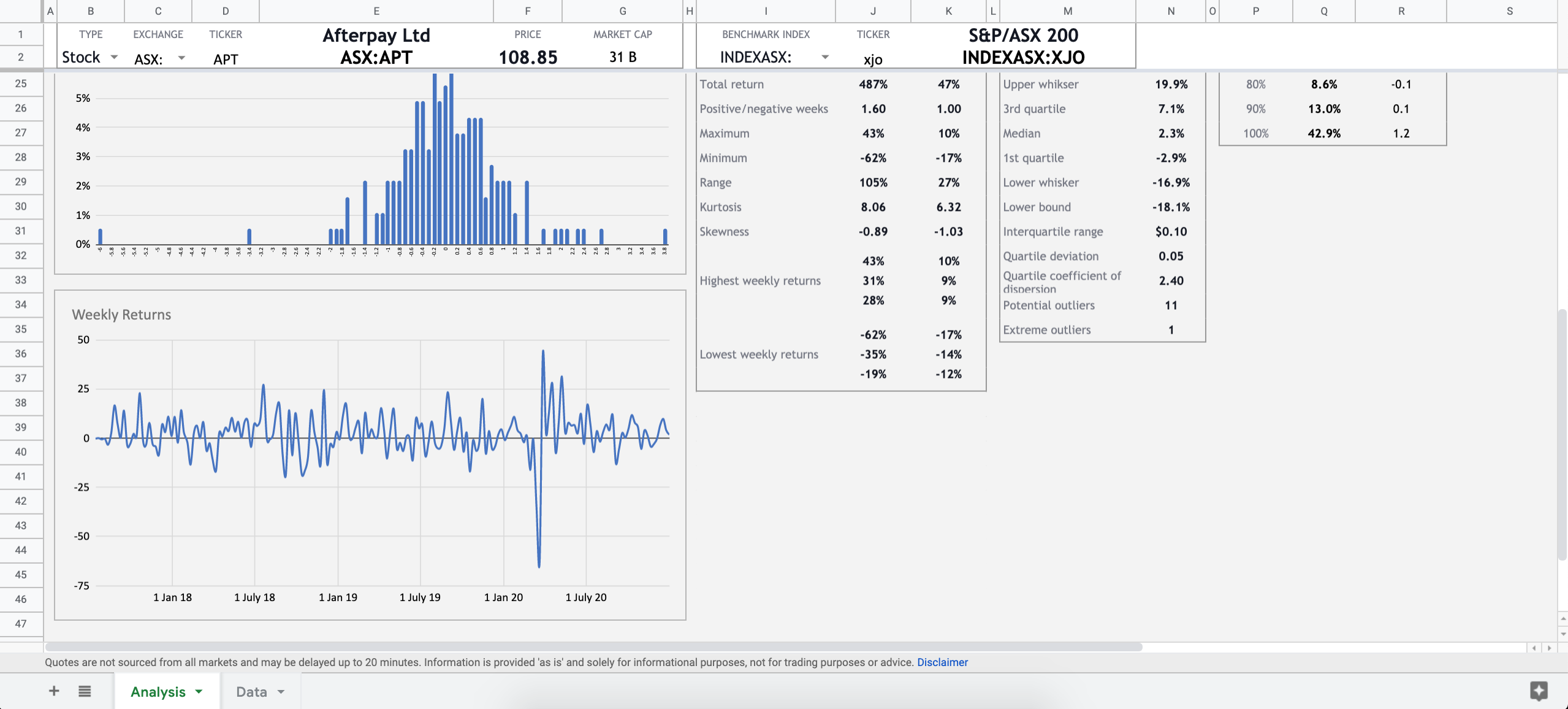Open the INDEXASX: benchmark index dropdown

coord(825,57)
